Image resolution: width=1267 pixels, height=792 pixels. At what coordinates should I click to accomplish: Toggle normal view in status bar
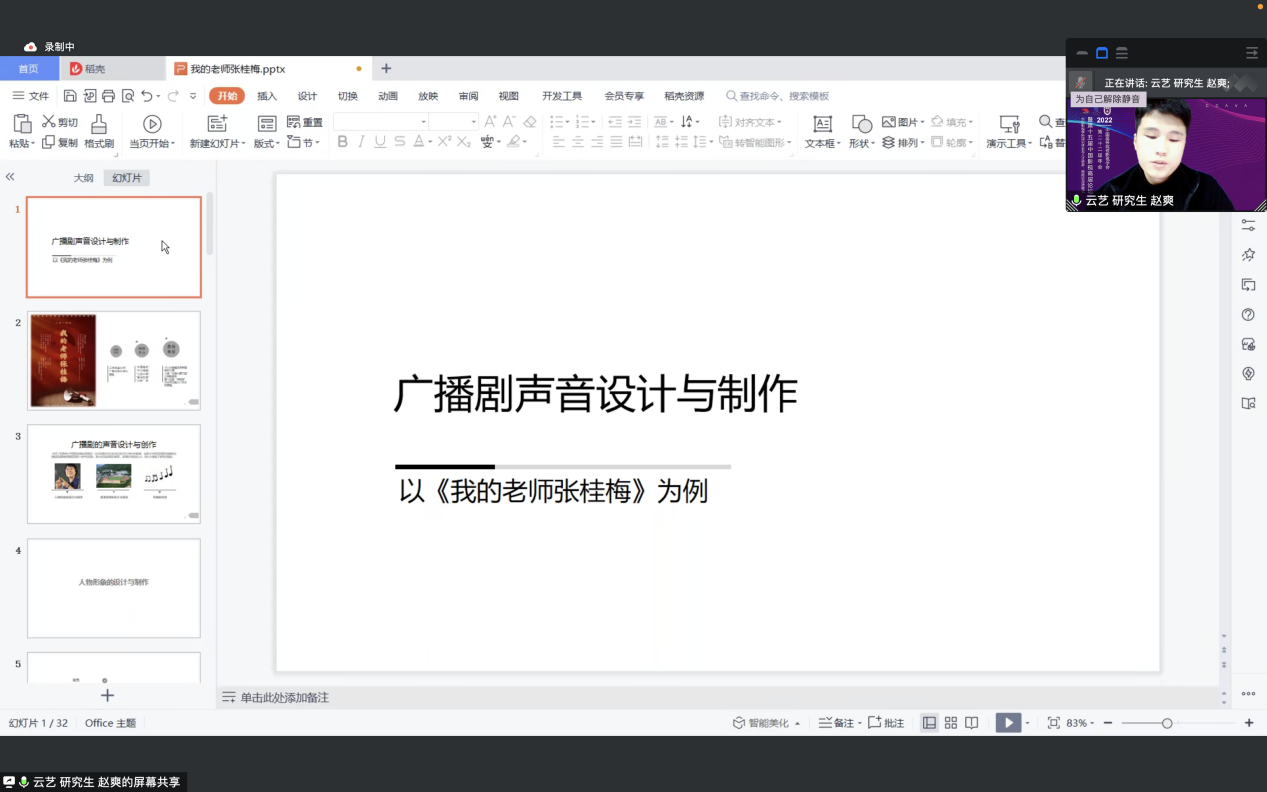point(929,723)
